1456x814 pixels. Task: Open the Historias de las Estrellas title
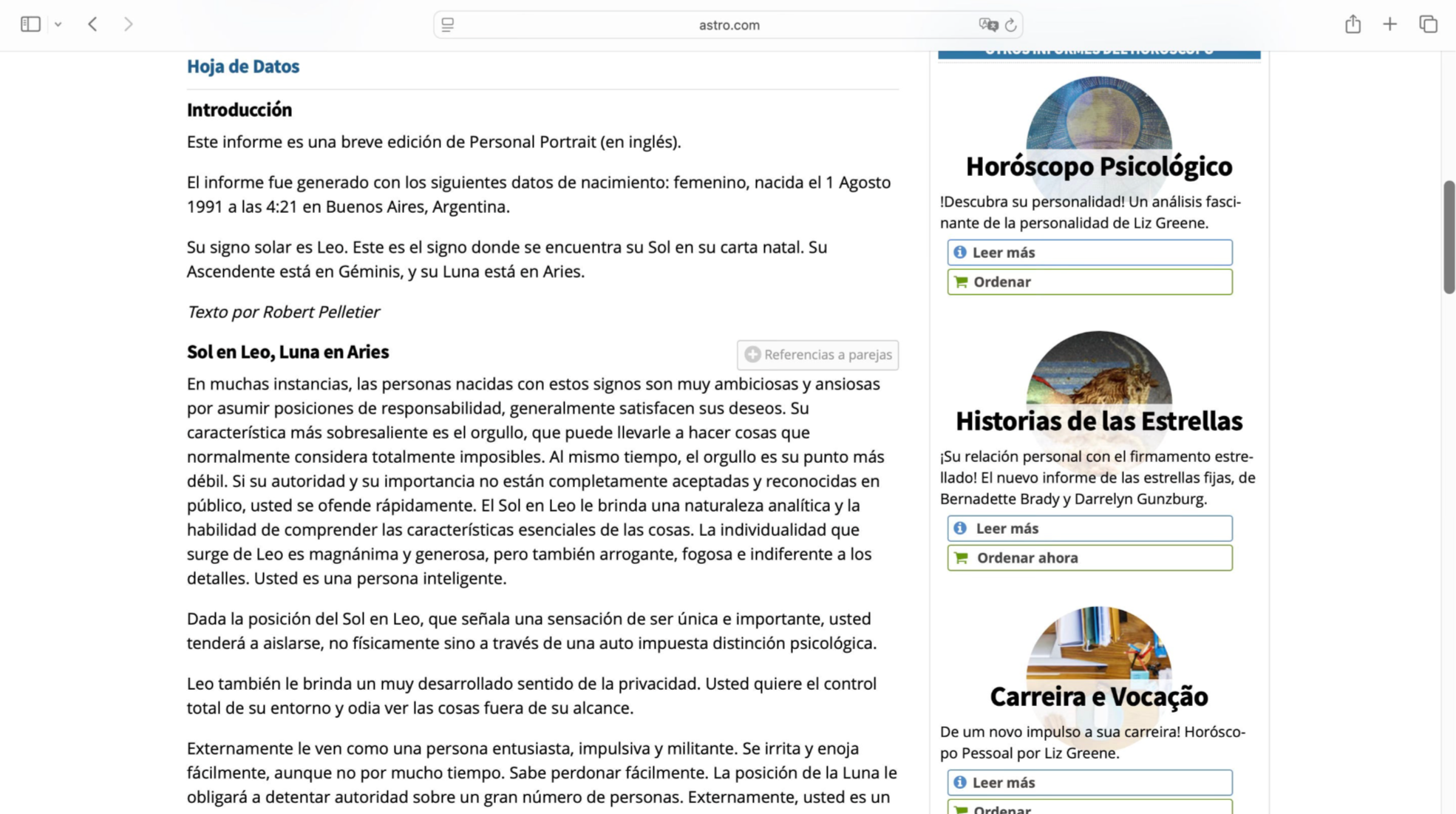click(1098, 421)
